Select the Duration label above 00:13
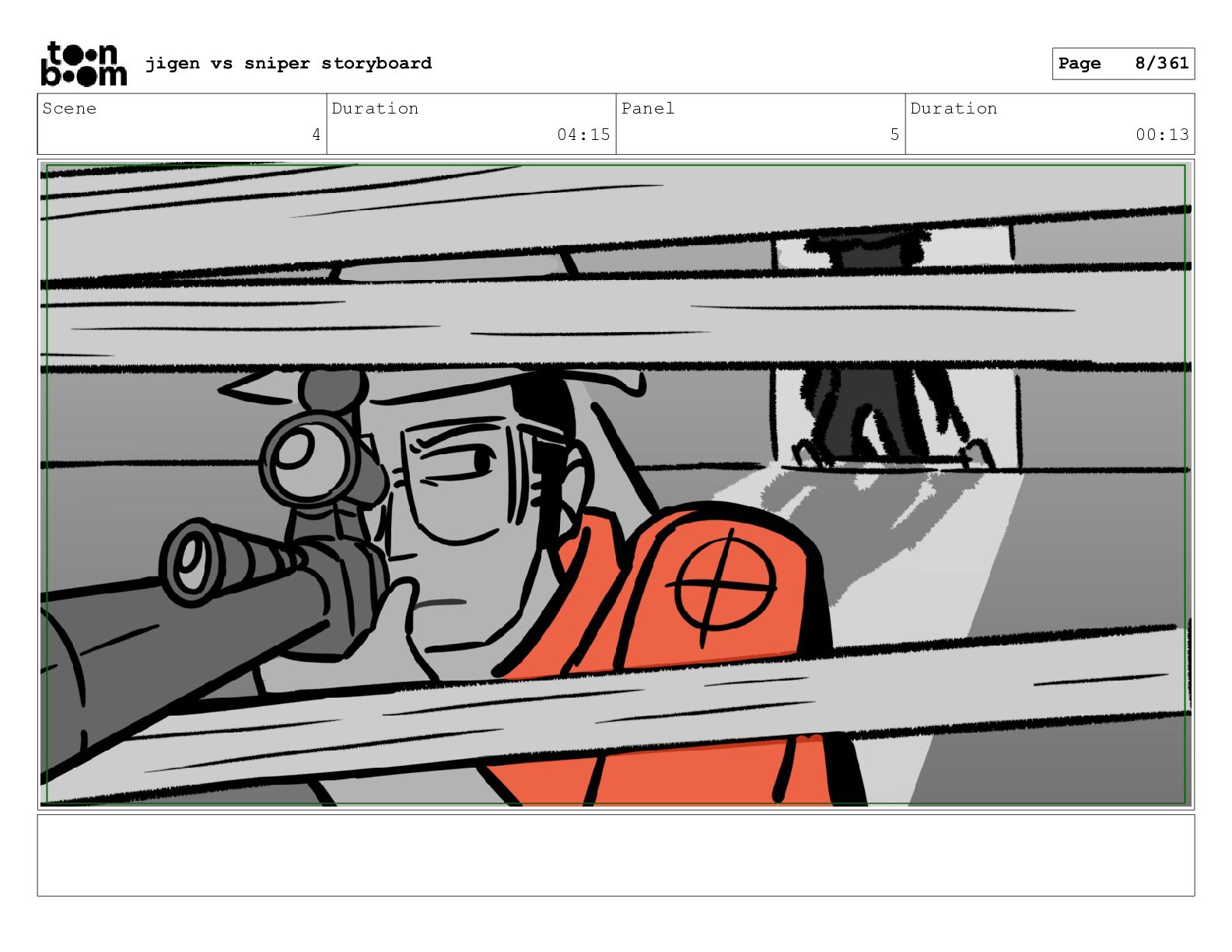 pyautogui.click(x=954, y=108)
